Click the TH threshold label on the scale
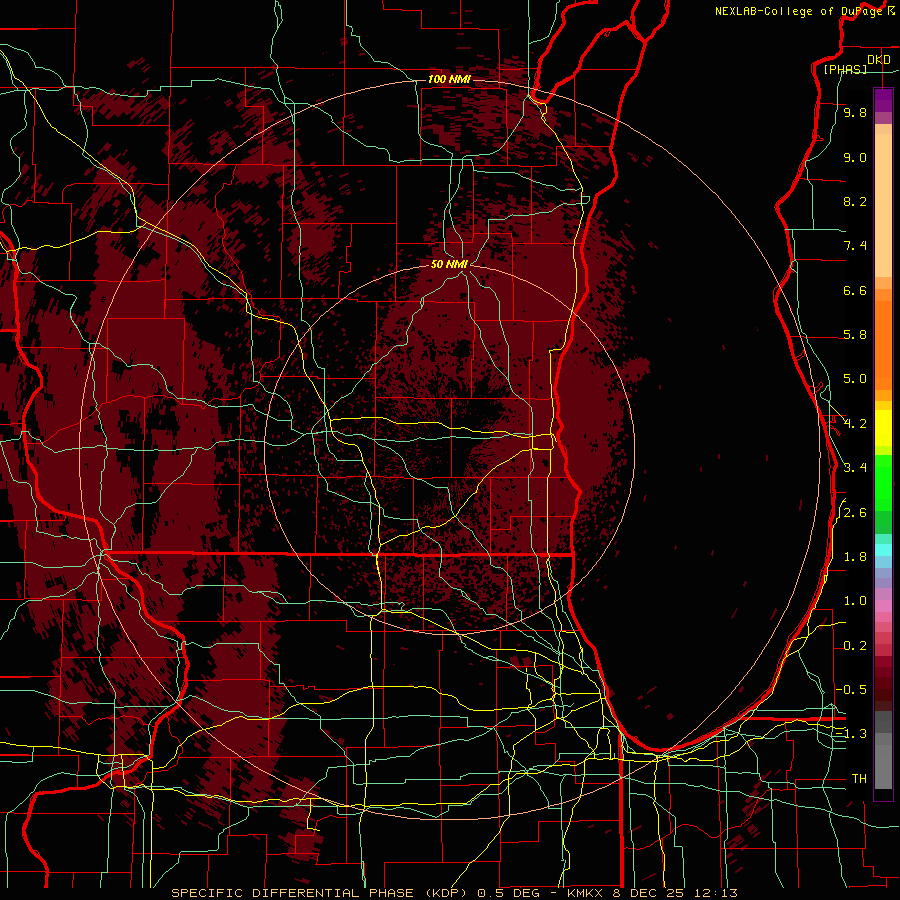This screenshot has height=900, width=900. point(859,779)
